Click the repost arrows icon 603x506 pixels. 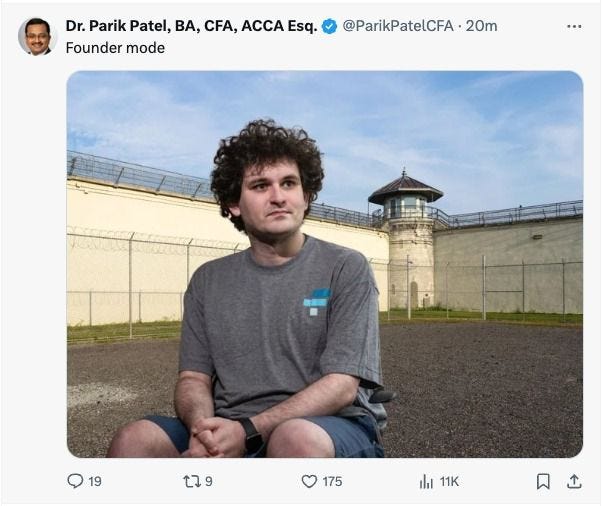point(192,481)
